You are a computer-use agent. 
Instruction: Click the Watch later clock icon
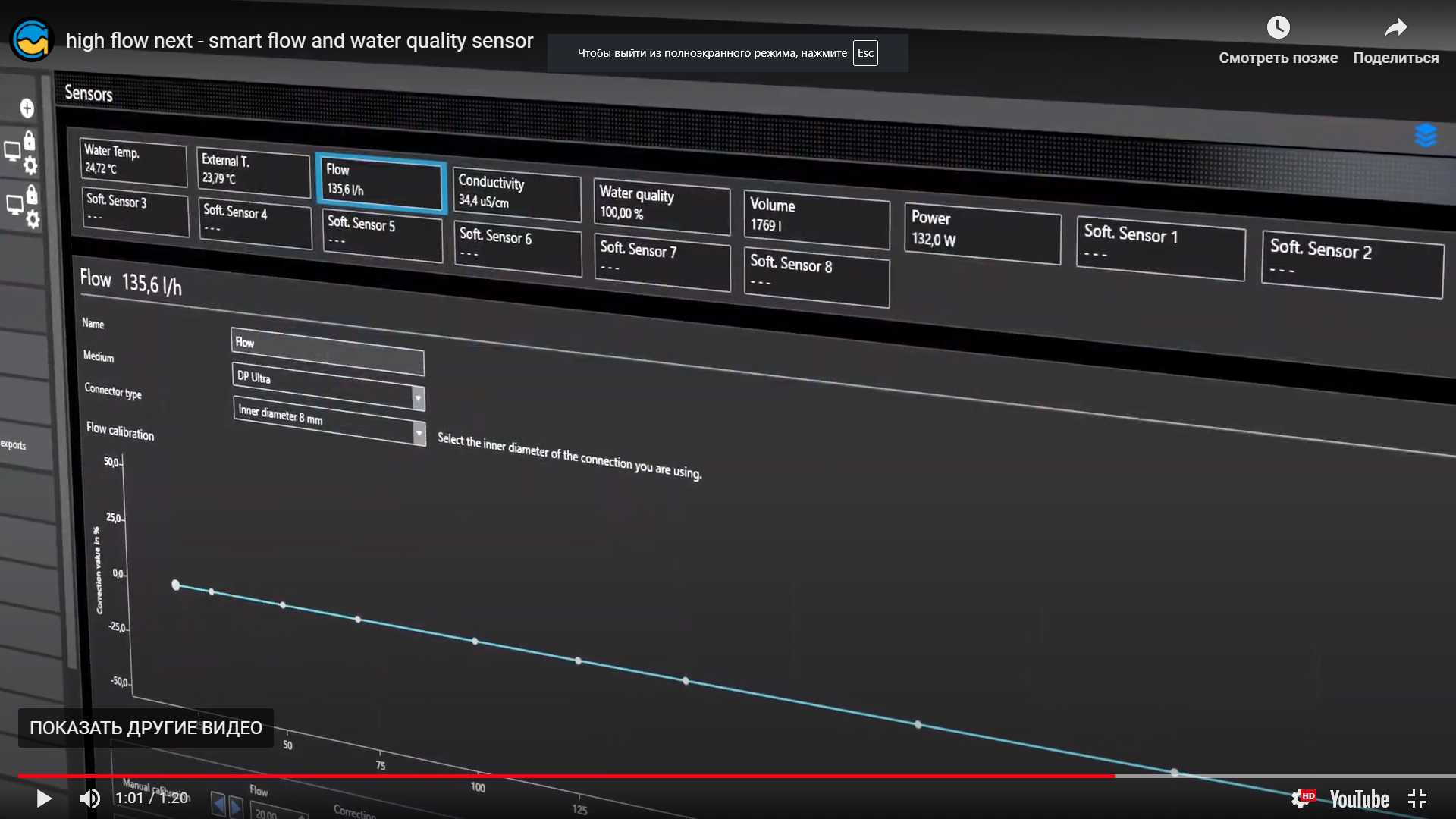(1278, 28)
